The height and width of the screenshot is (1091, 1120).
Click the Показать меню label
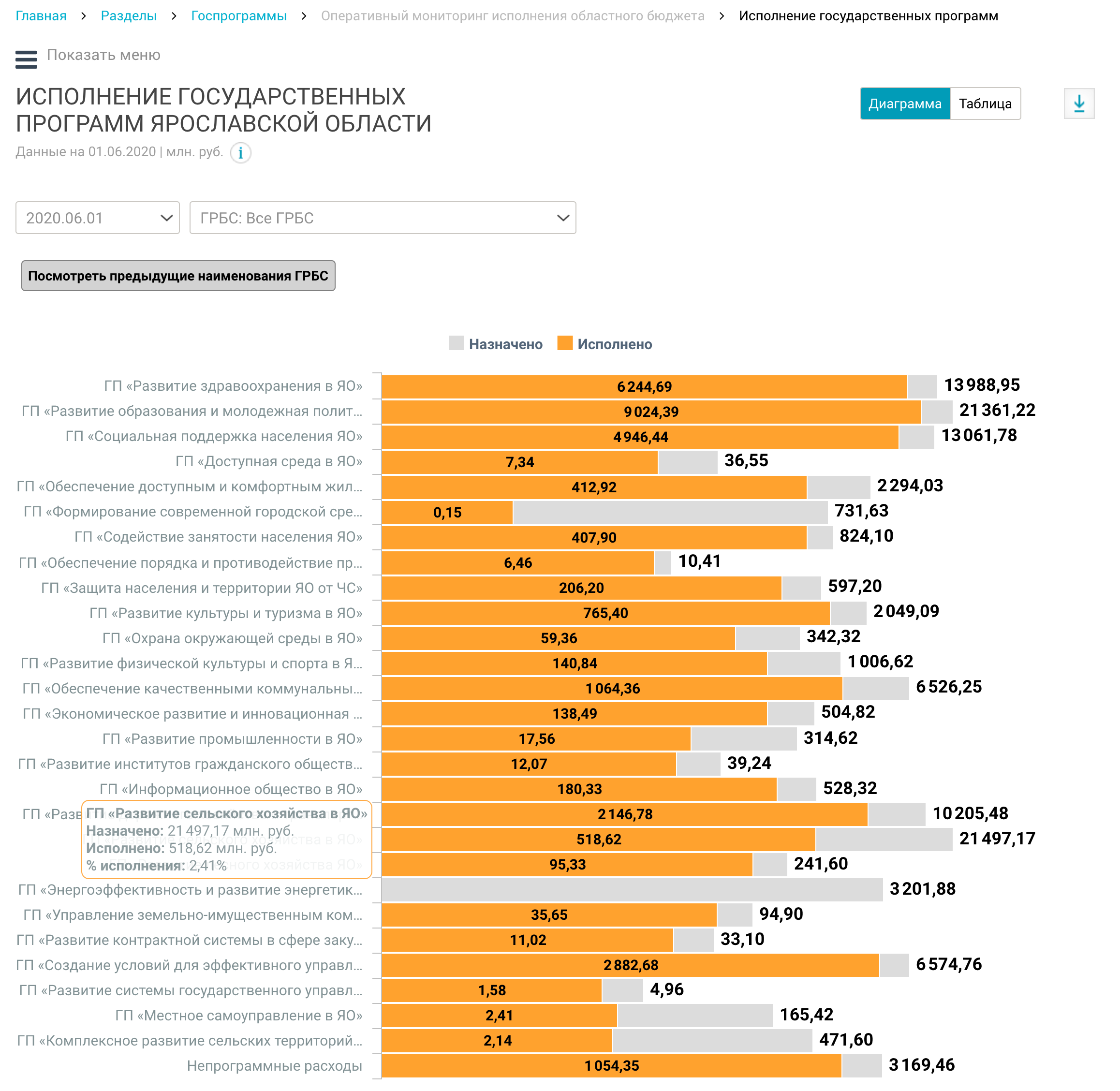point(103,55)
